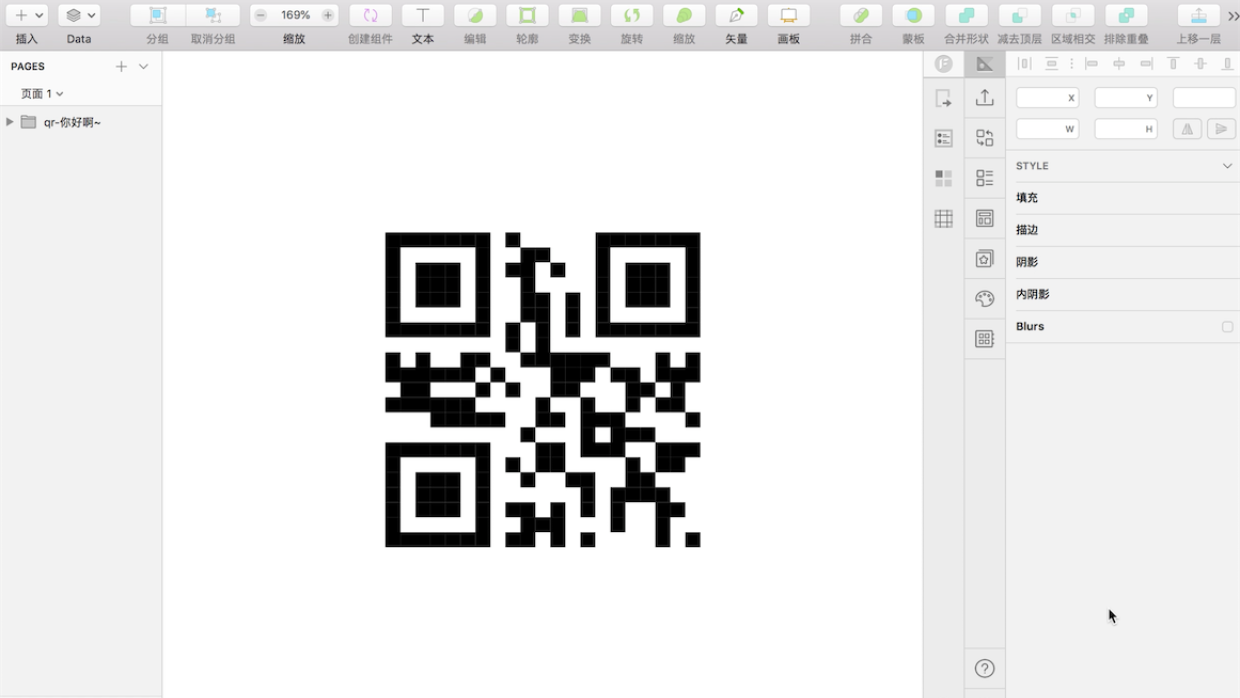The height and width of the screenshot is (698, 1240).
Task: Collapse the PAGES list chevron
Action: coord(144,66)
